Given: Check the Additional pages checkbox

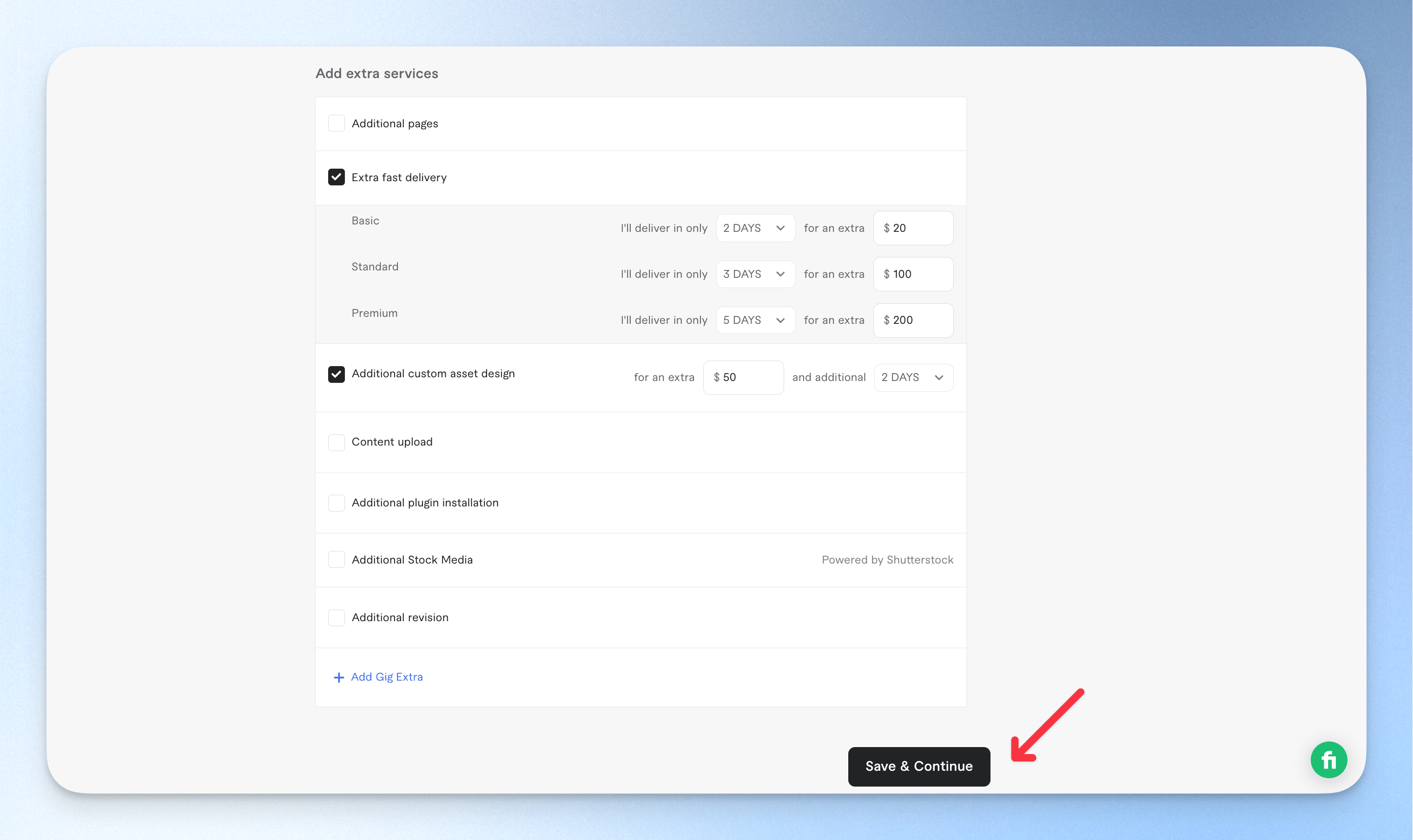Looking at the screenshot, I should 336,123.
